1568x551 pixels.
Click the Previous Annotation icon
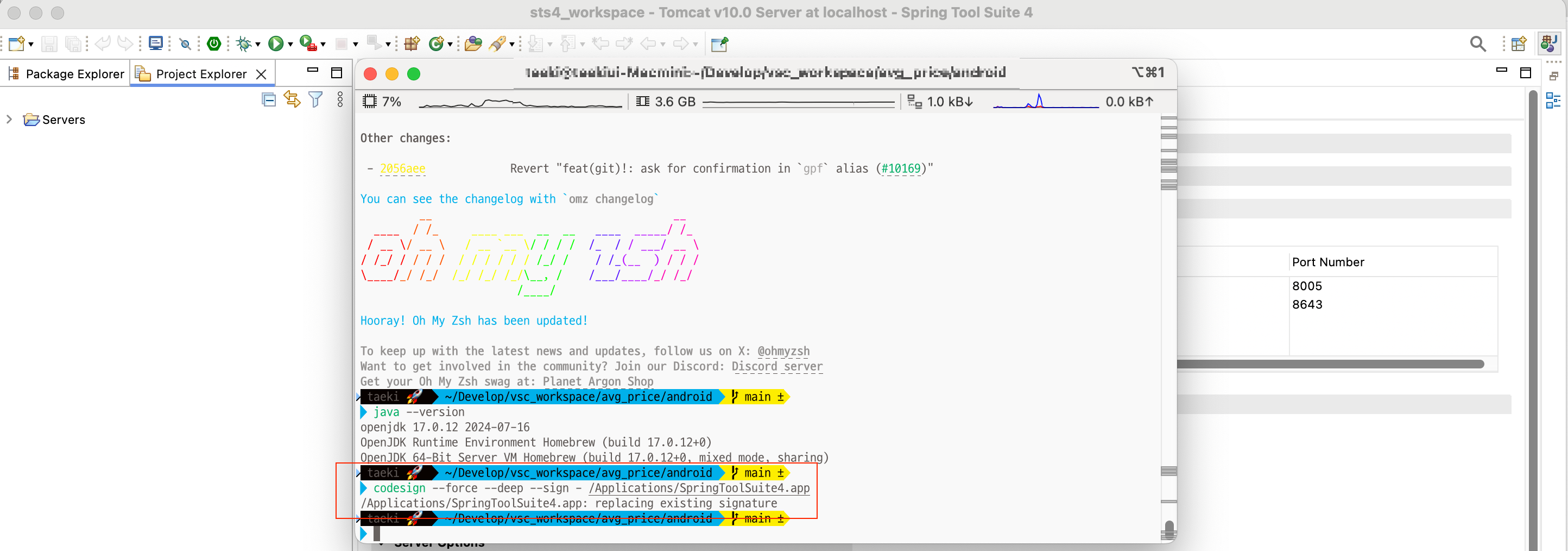tap(568, 43)
